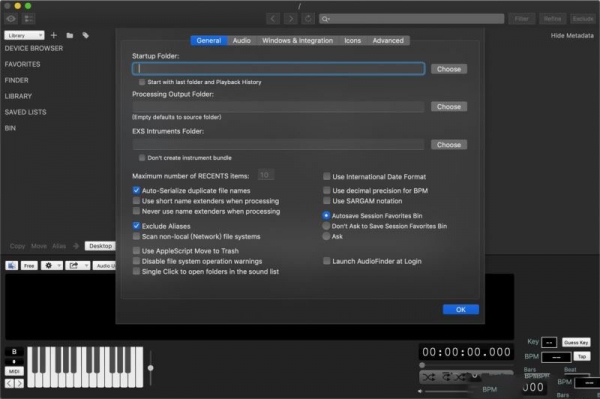Click Choose for EXS Instruments Folder
600x399 pixels.
pos(449,145)
